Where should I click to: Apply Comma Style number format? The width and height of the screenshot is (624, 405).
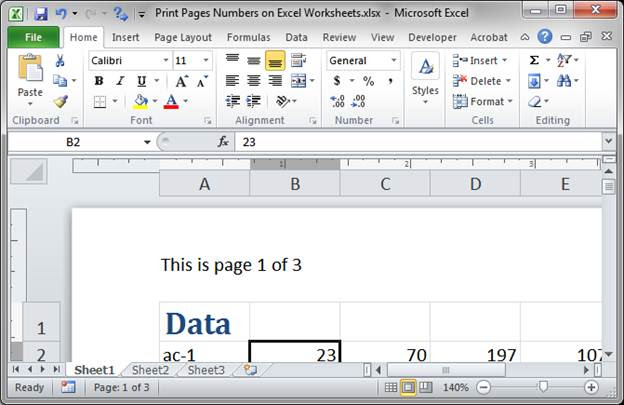pos(390,81)
